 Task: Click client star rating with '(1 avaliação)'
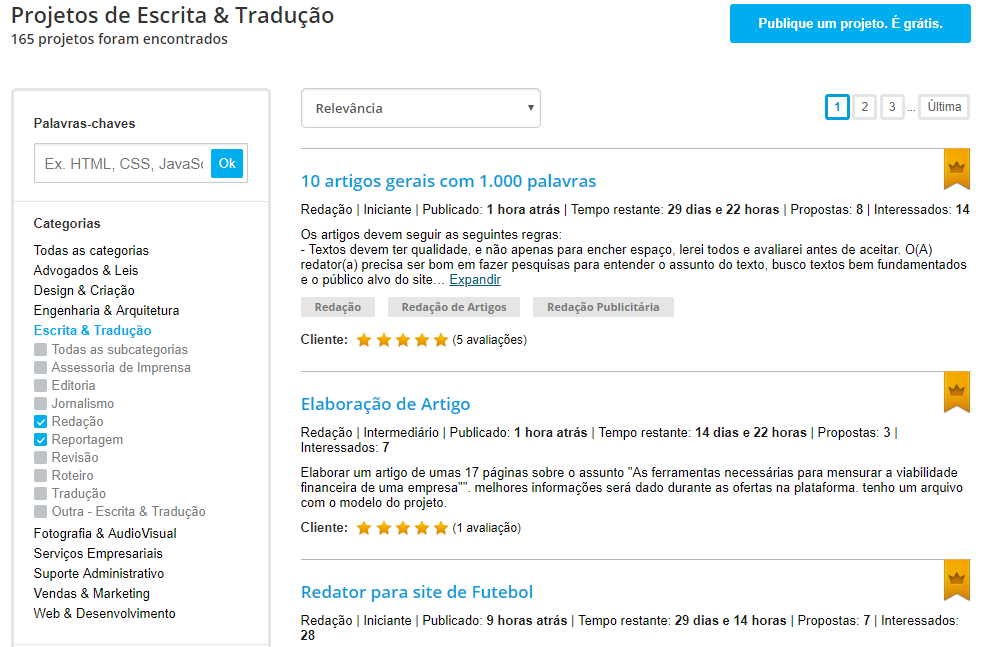click(x=403, y=528)
